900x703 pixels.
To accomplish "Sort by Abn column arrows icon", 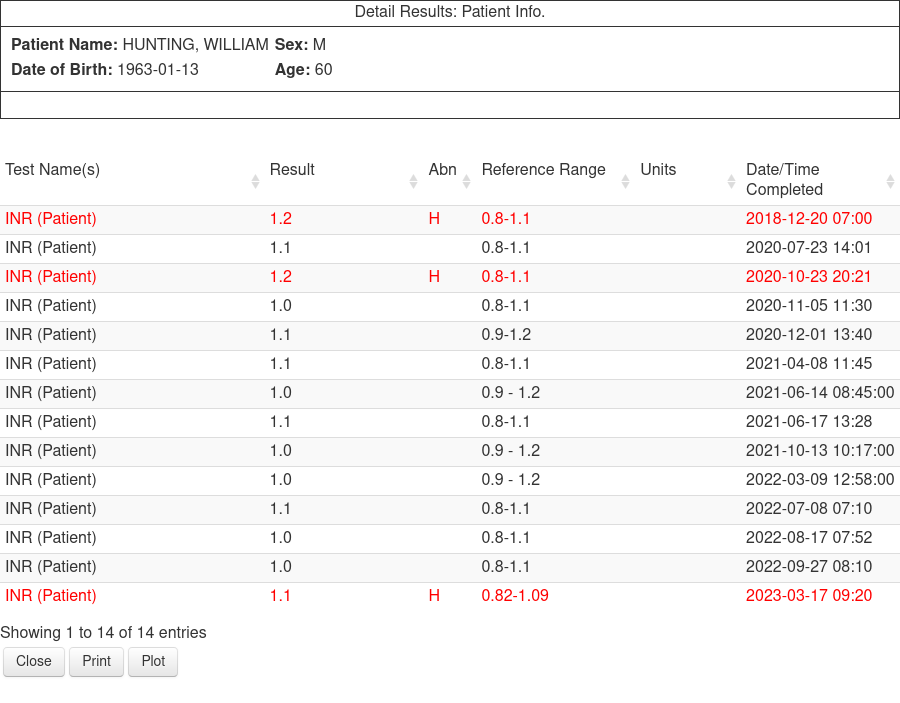I will pyautogui.click(x=466, y=182).
